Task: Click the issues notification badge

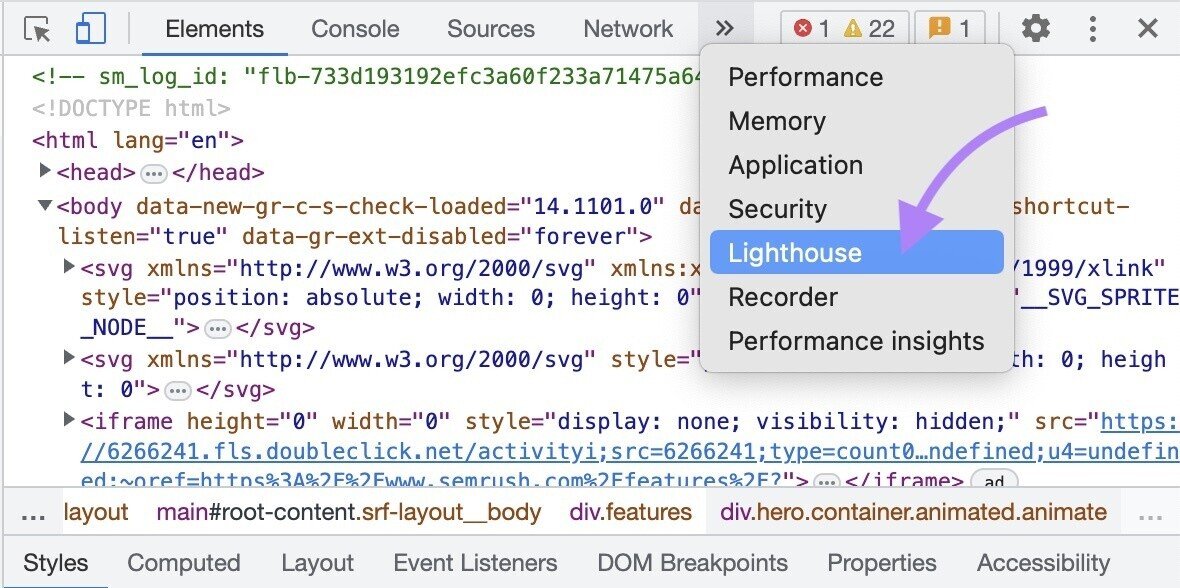Action: 948,27
